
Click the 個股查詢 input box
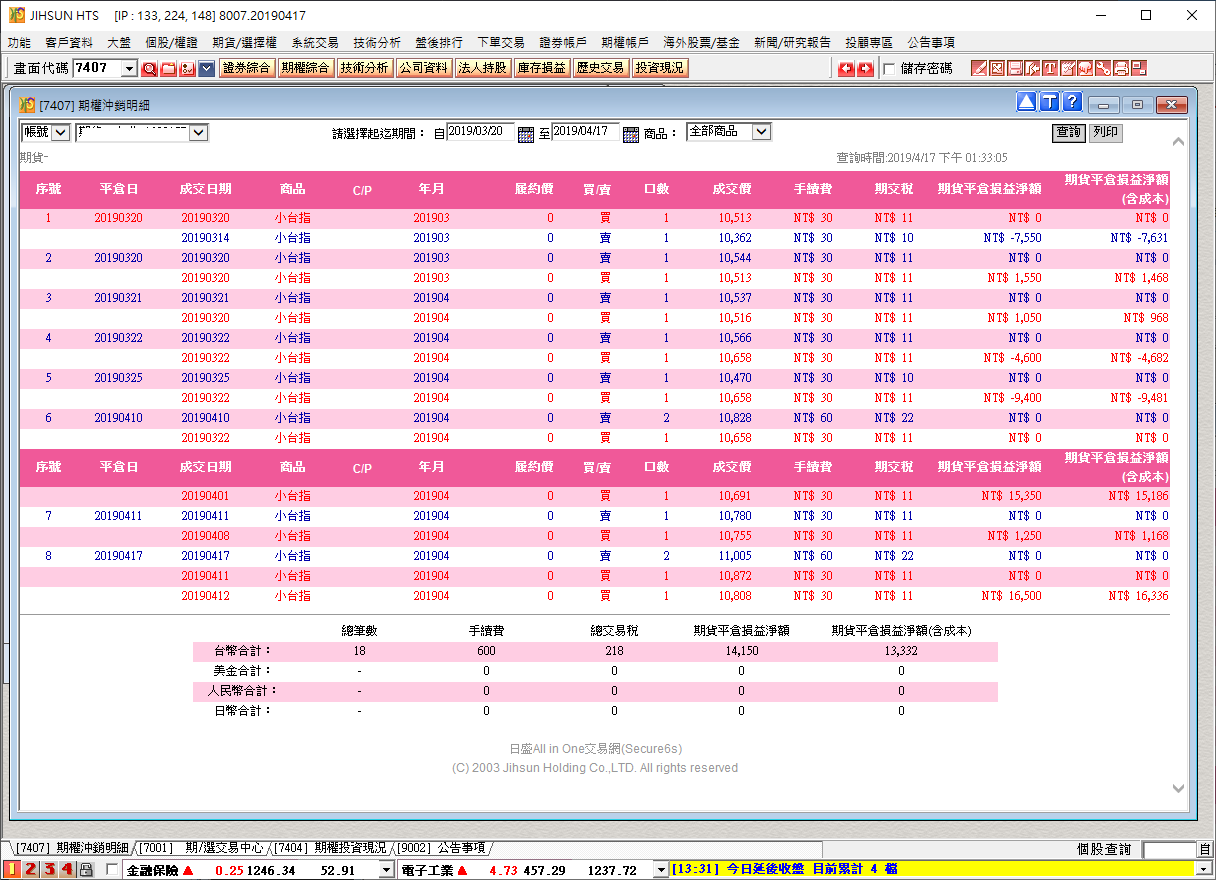tap(1169, 849)
